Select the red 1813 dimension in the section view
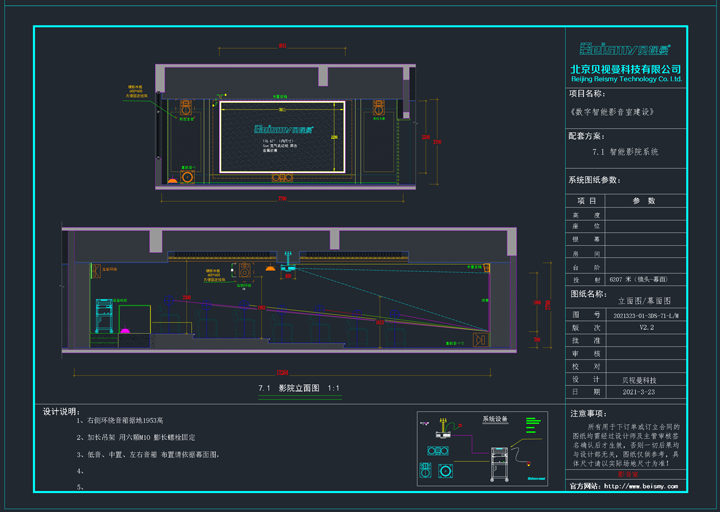The height and width of the screenshot is (512, 720). click(x=379, y=322)
